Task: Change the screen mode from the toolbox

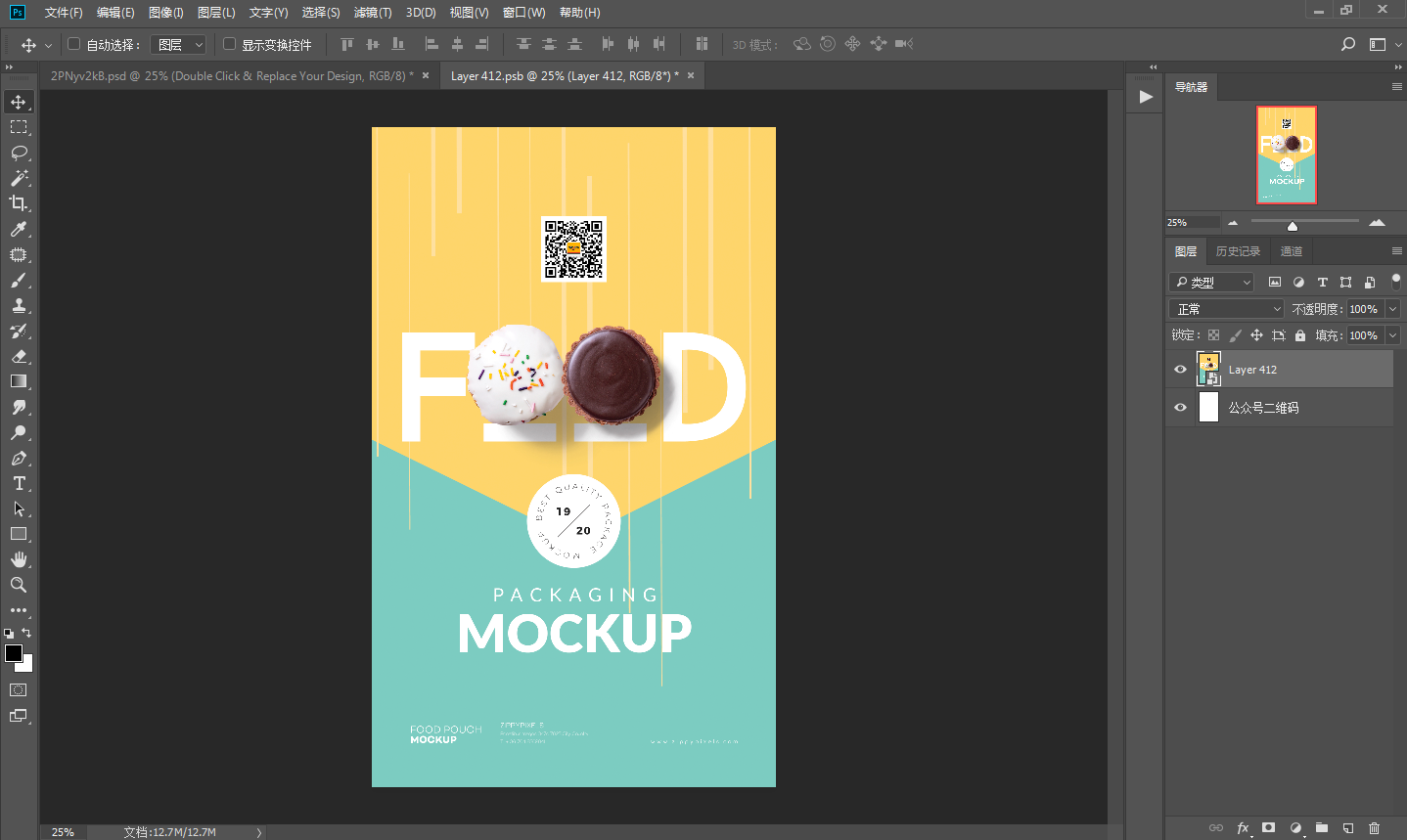Action: tap(19, 716)
